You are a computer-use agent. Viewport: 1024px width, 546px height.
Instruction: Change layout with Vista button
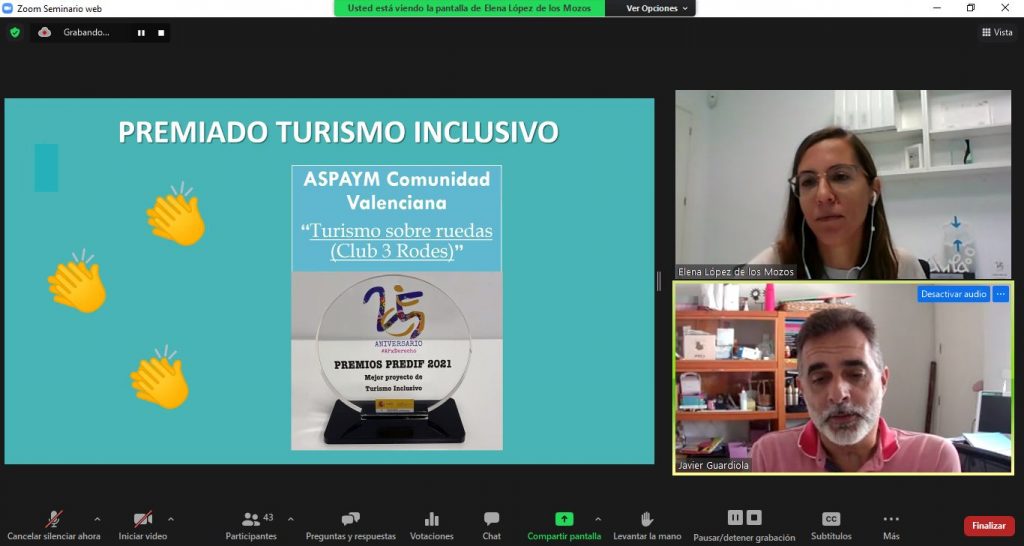point(997,32)
